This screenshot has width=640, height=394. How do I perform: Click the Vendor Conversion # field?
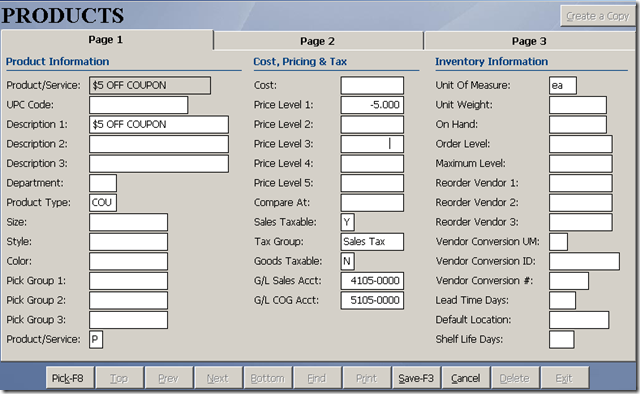[x=569, y=281]
